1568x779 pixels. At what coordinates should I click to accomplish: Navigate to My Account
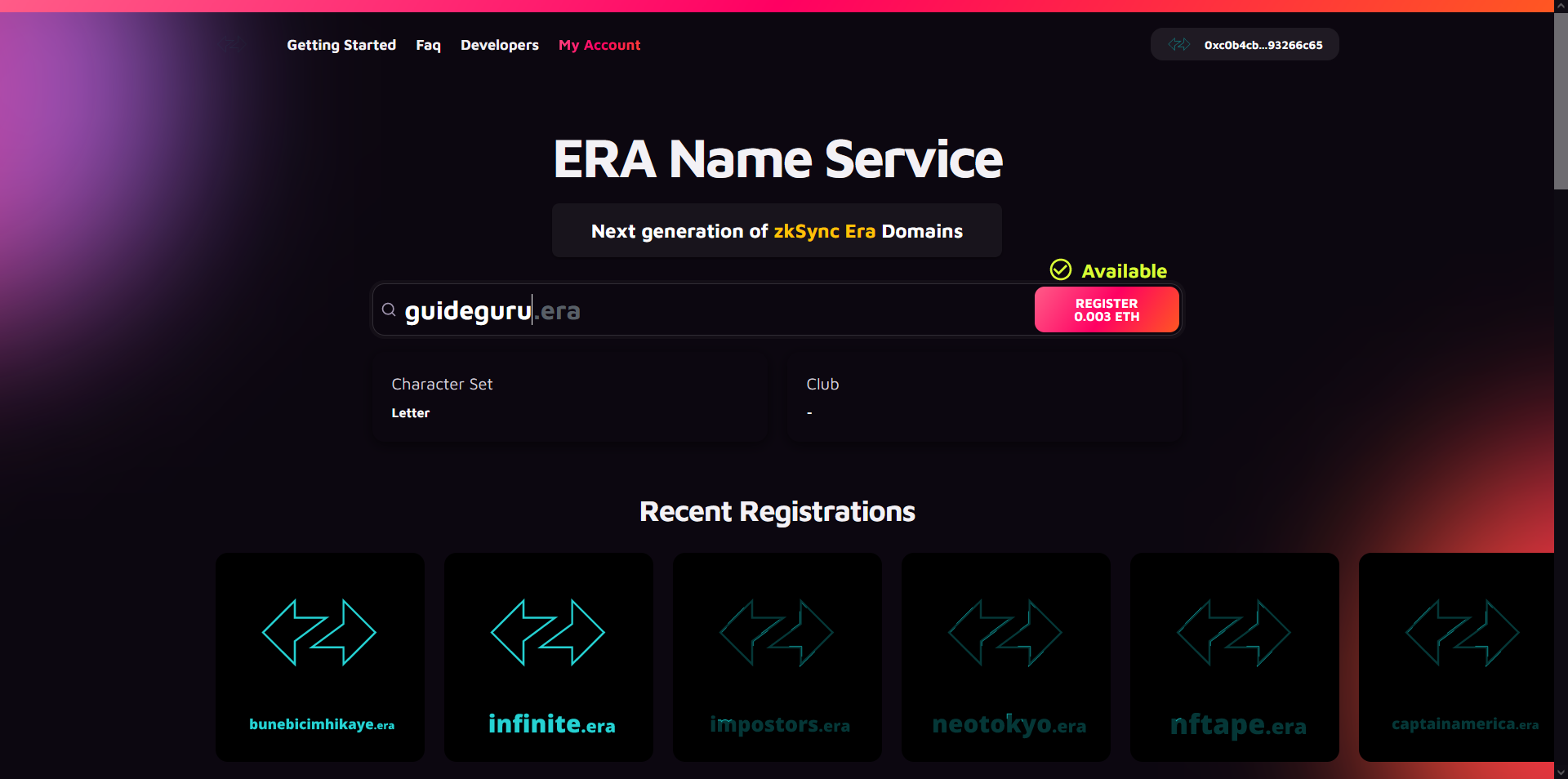(599, 45)
